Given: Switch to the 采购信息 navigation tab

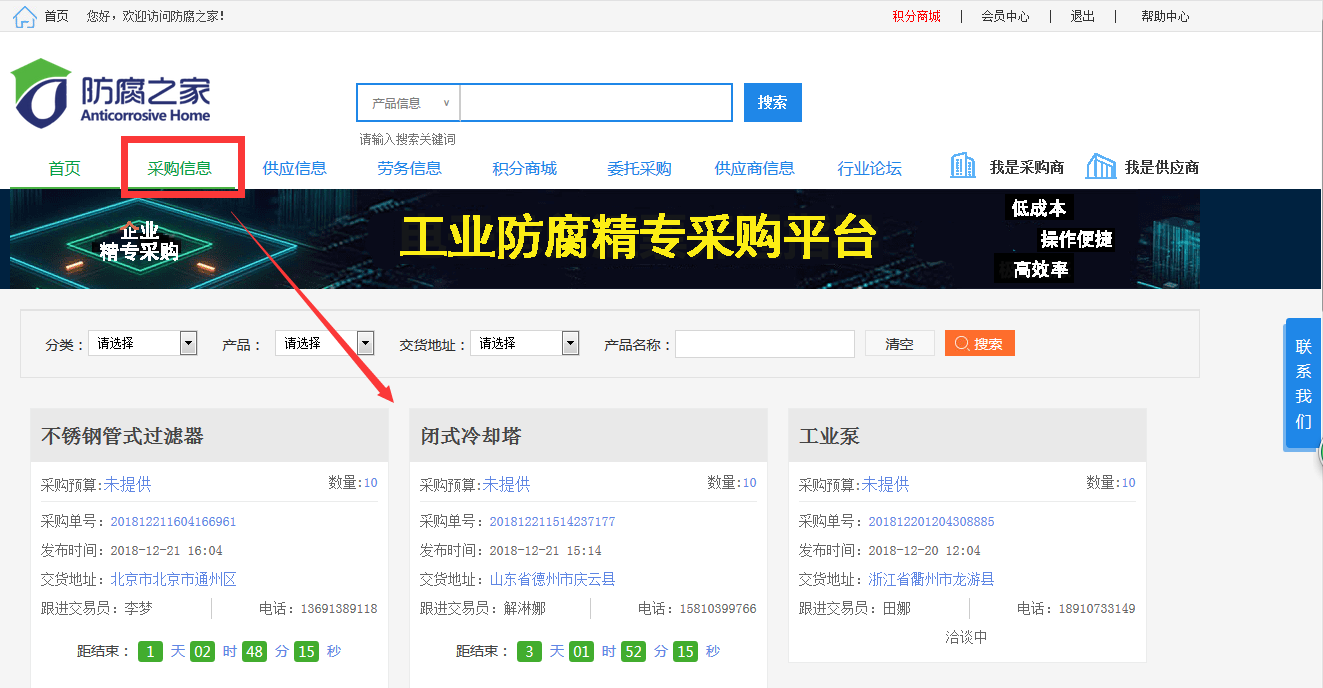Looking at the screenshot, I should pyautogui.click(x=180, y=168).
